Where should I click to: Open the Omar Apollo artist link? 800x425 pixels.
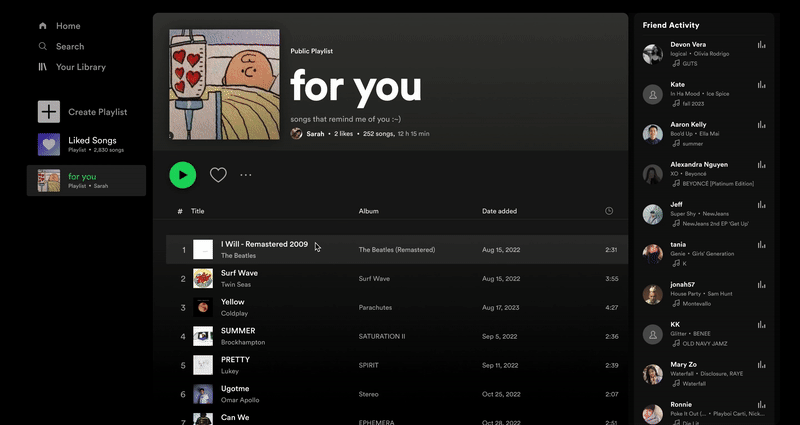pyautogui.click(x=240, y=400)
